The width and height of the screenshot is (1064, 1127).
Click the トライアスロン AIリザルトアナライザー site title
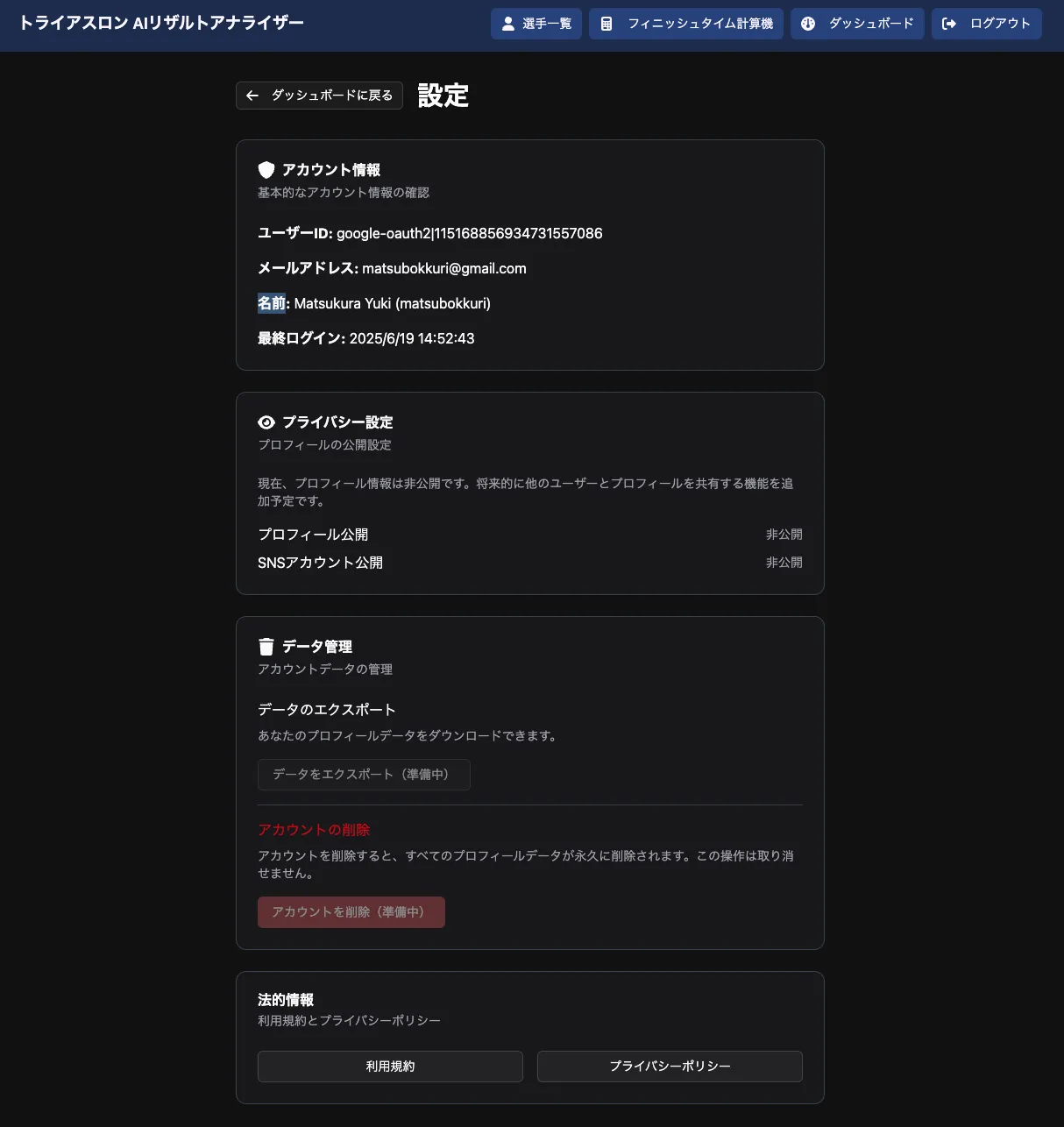point(161,23)
